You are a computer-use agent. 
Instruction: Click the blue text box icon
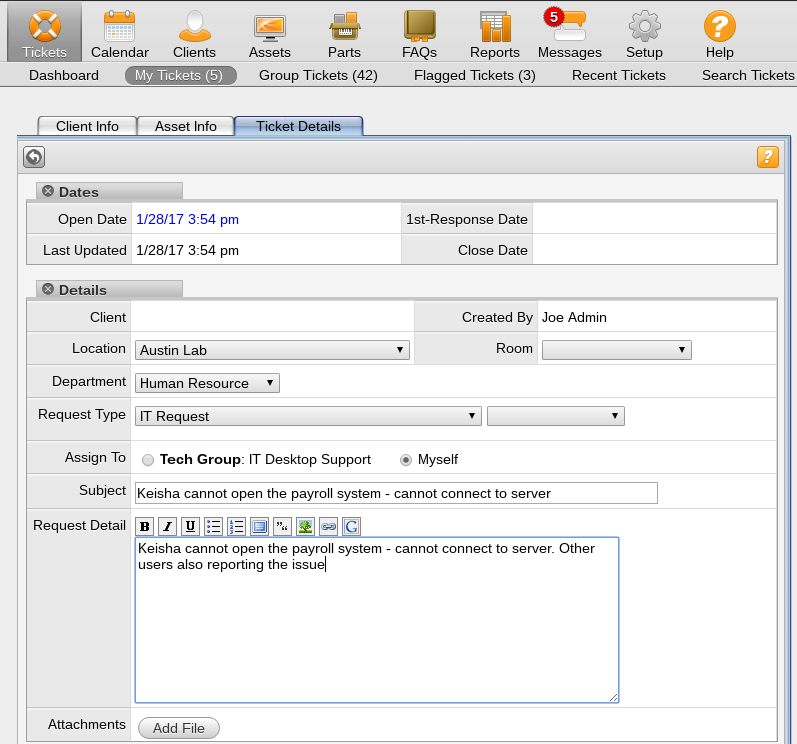point(260,526)
